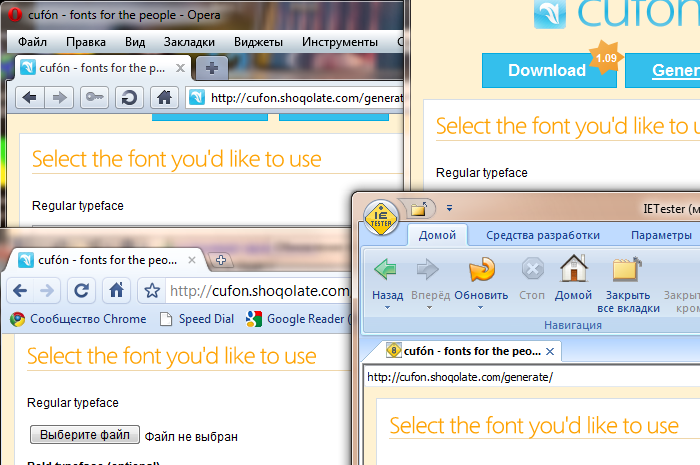The width and height of the screenshot is (700, 465).
Task: Open the Сообщество Chrome bookmark
Action: 79,319
